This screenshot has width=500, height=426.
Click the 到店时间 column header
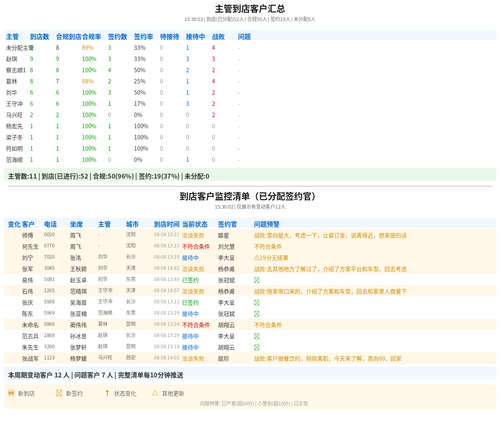(167, 224)
